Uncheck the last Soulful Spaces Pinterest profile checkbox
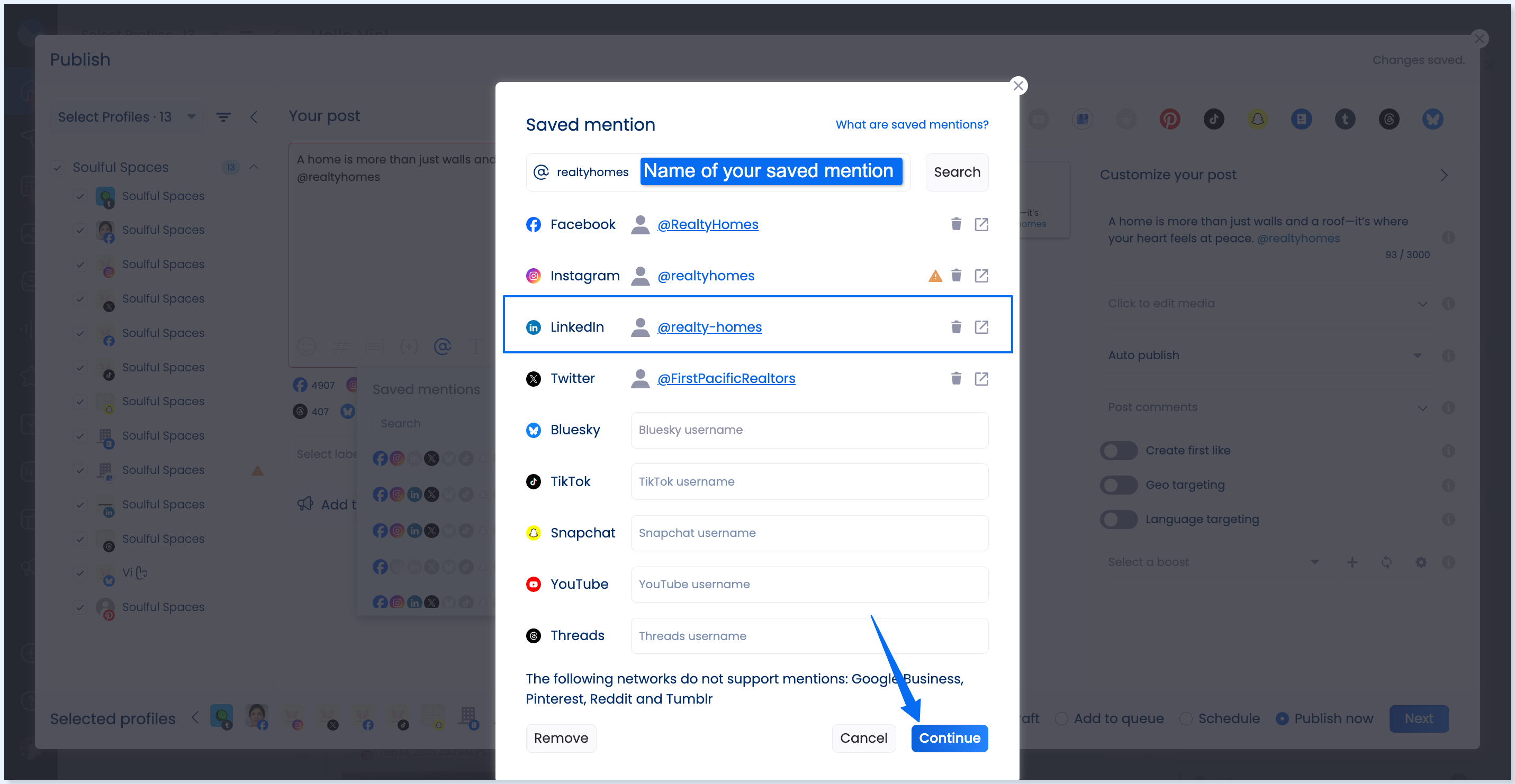1515x784 pixels. pyautogui.click(x=80, y=607)
